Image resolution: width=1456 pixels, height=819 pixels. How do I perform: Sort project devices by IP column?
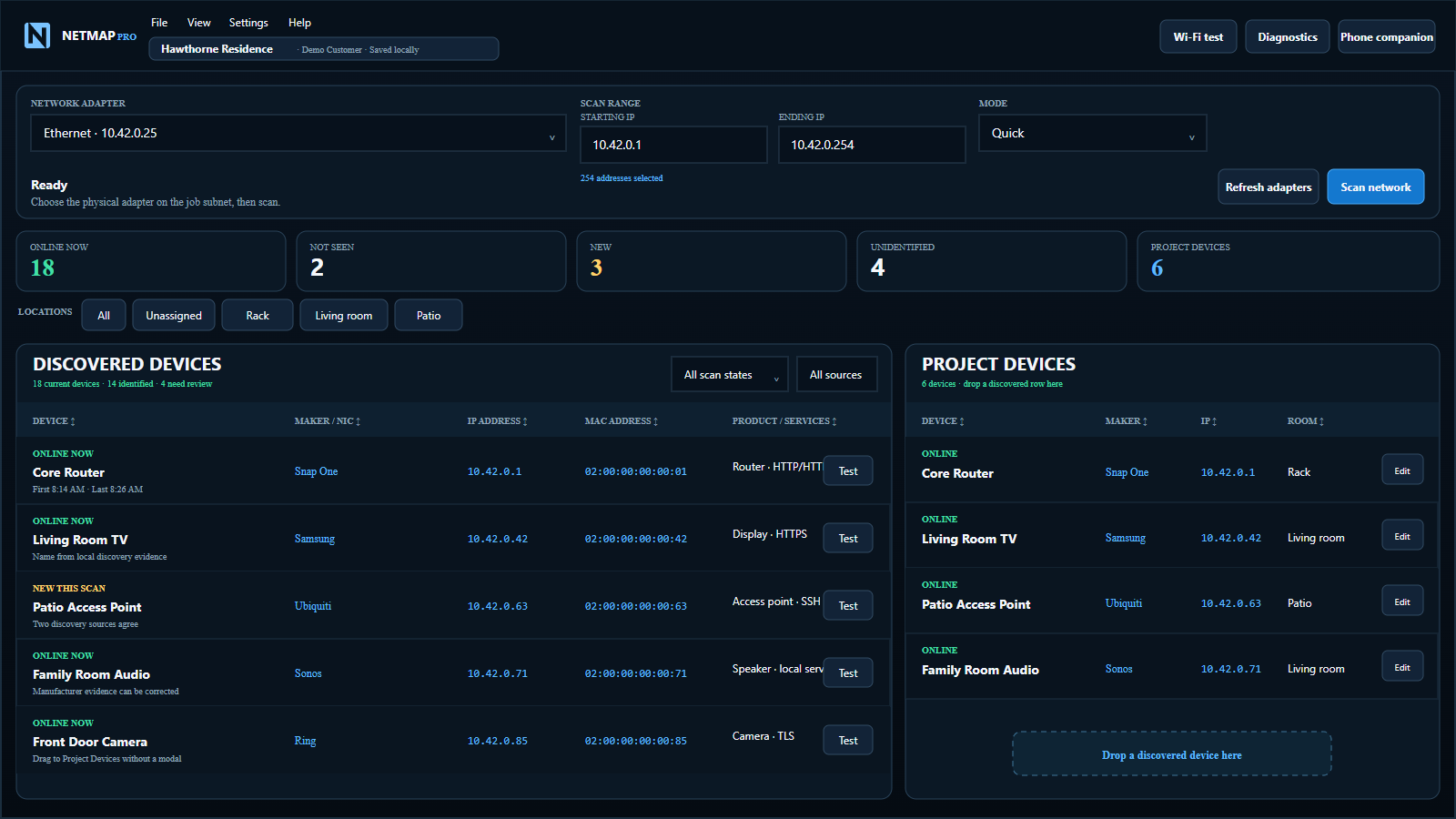pyautogui.click(x=1208, y=421)
